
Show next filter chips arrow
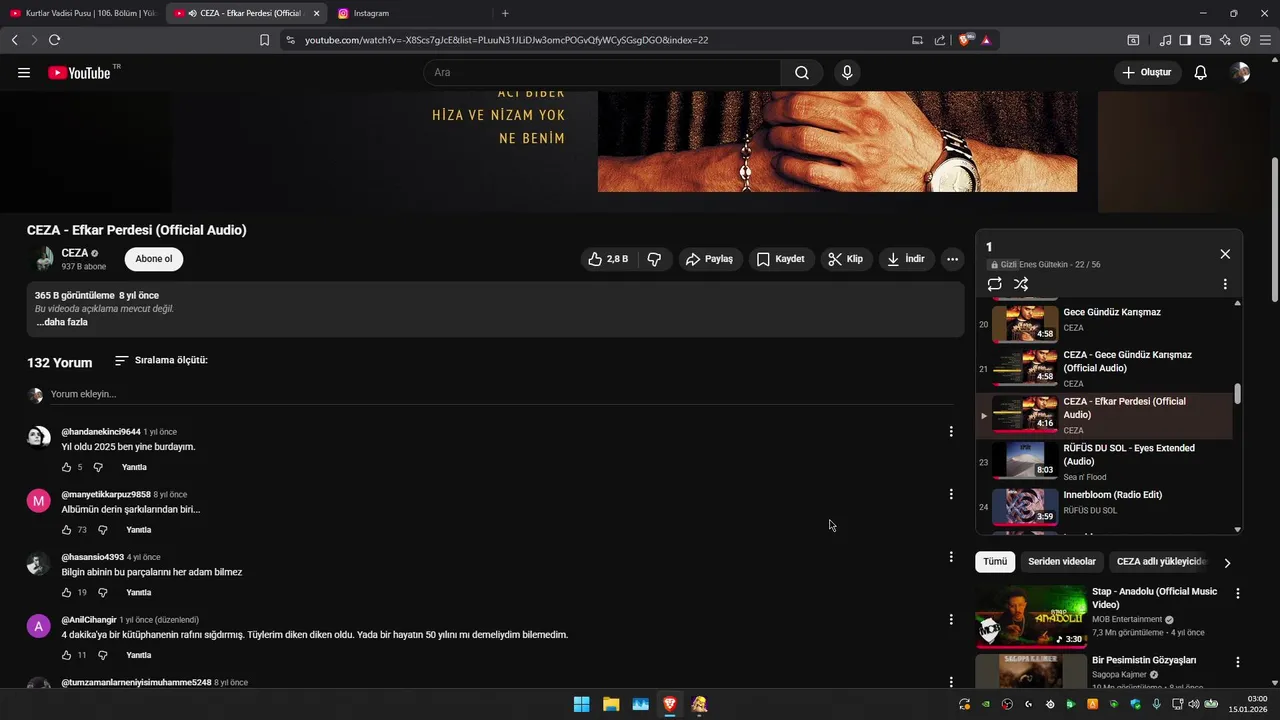pyautogui.click(x=1227, y=563)
